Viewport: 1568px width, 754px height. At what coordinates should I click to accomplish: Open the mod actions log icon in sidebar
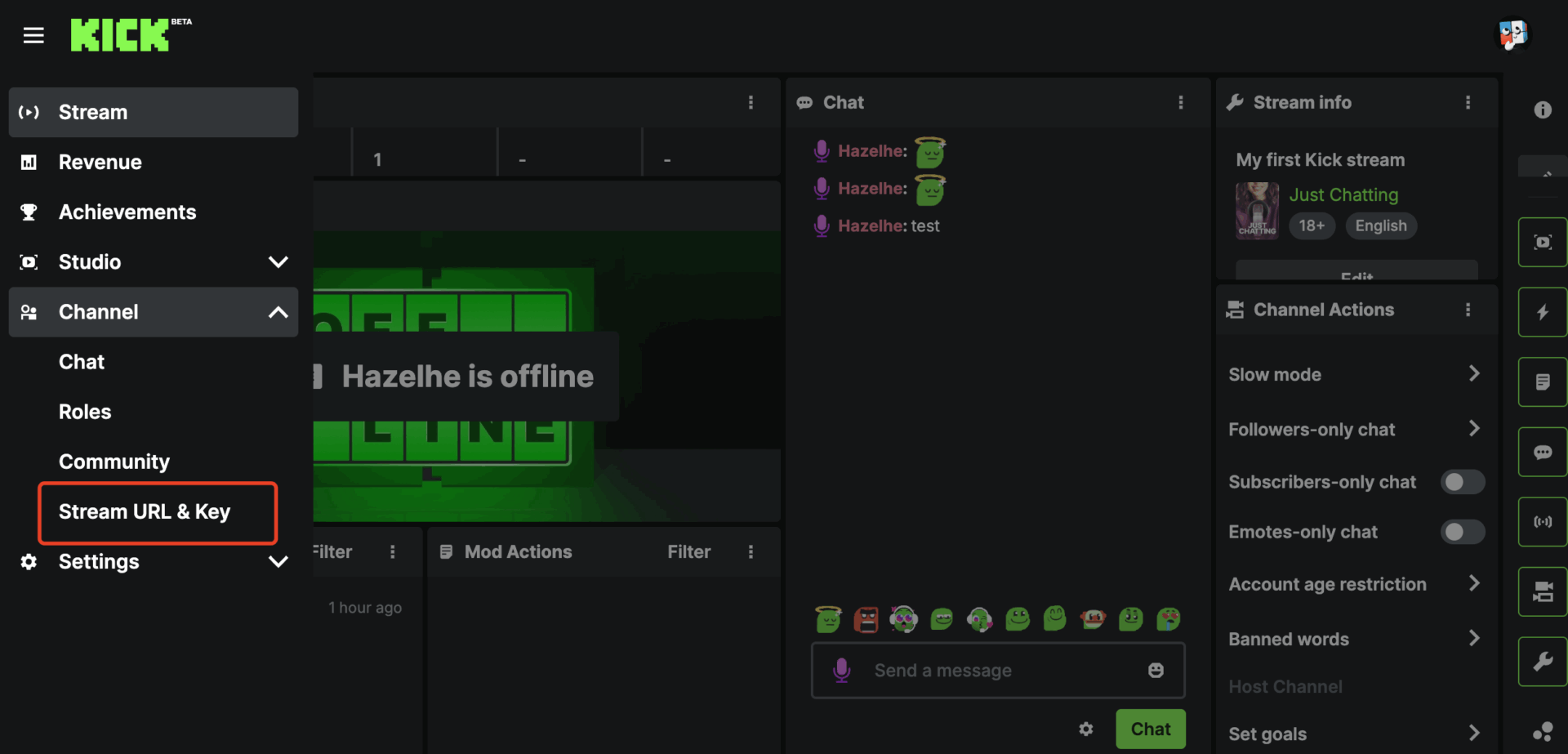click(1542, 381)
